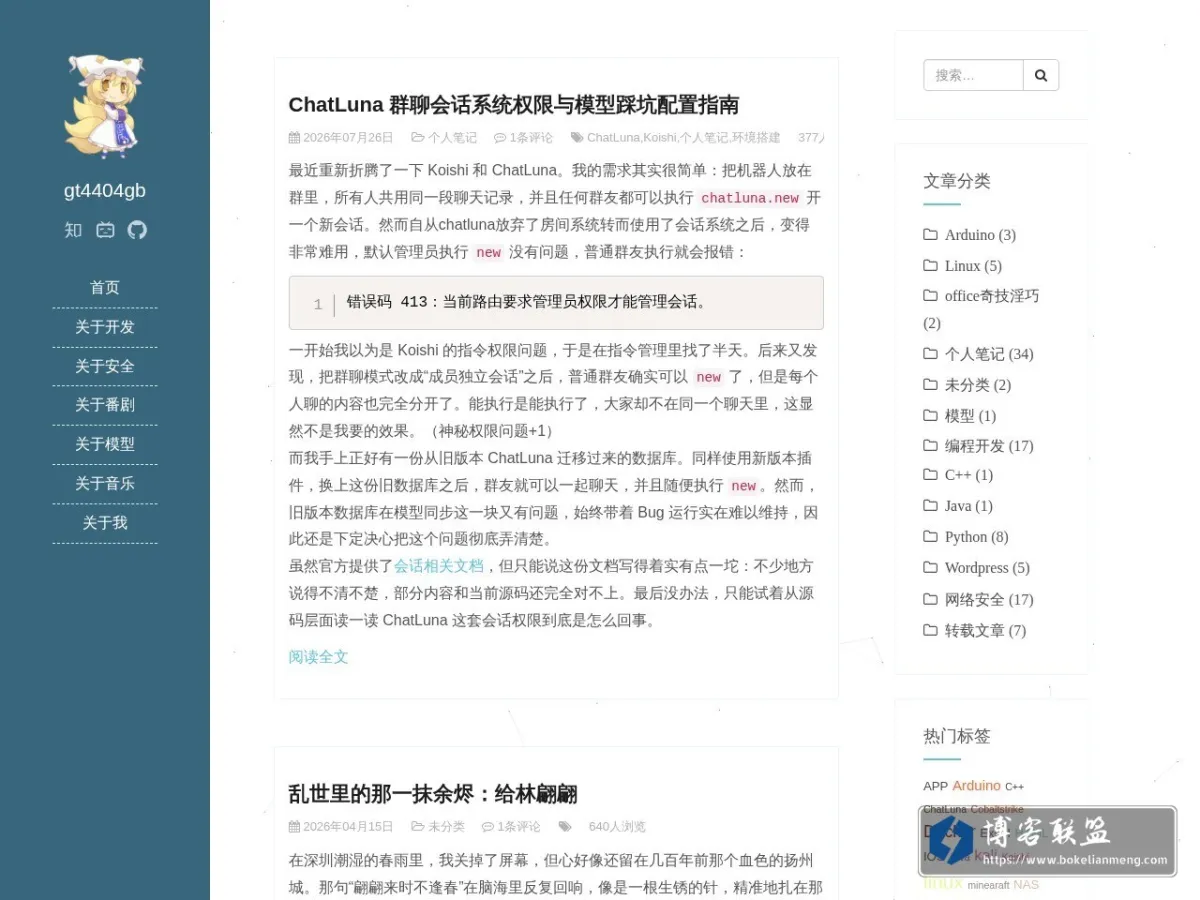Screen dimensions: 1200x900
Task: Click folder icon beside Arduino category
Action: click(x=930, y=235)
